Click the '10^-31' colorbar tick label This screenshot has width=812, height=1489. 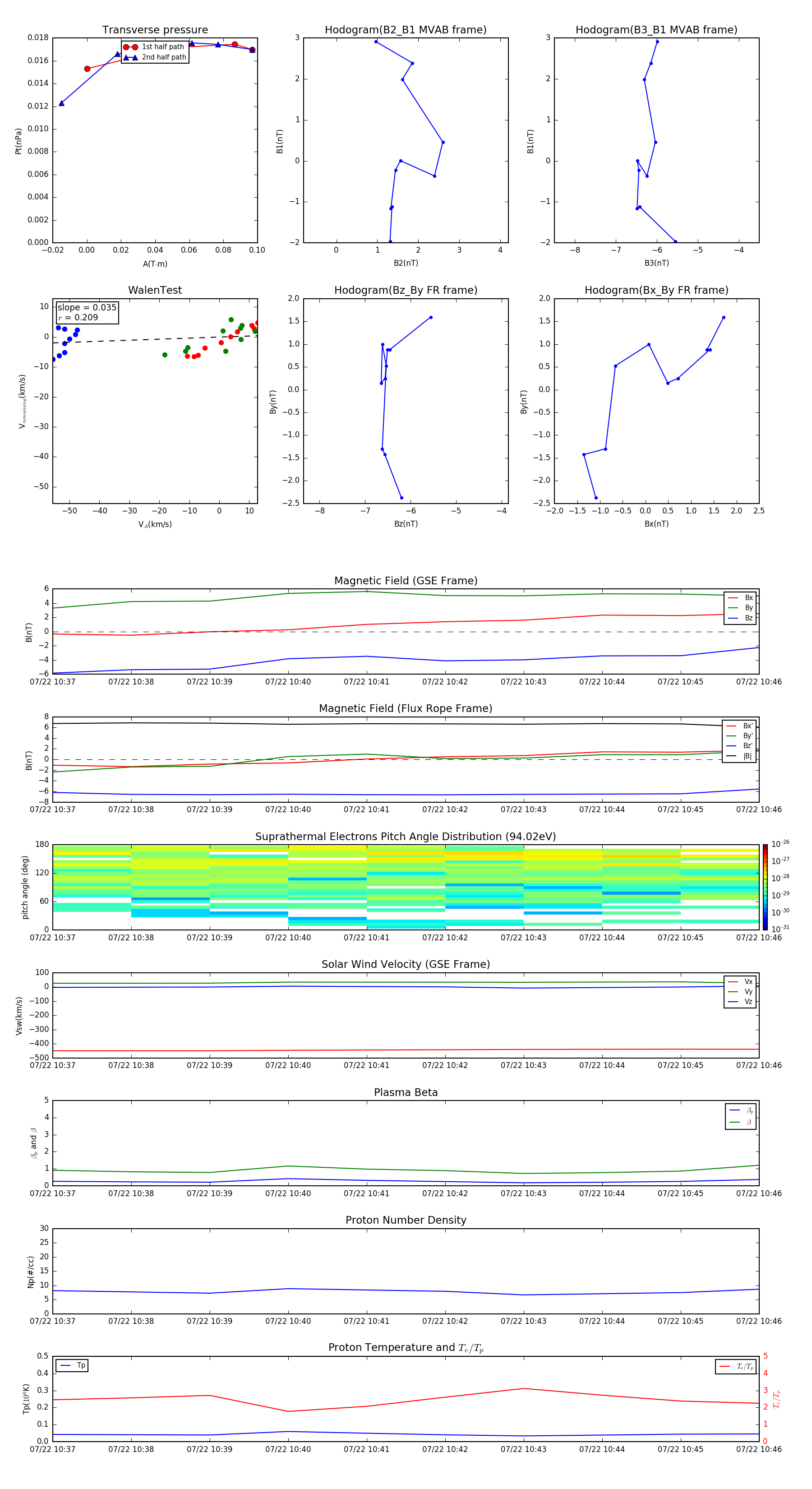(780, 929)
